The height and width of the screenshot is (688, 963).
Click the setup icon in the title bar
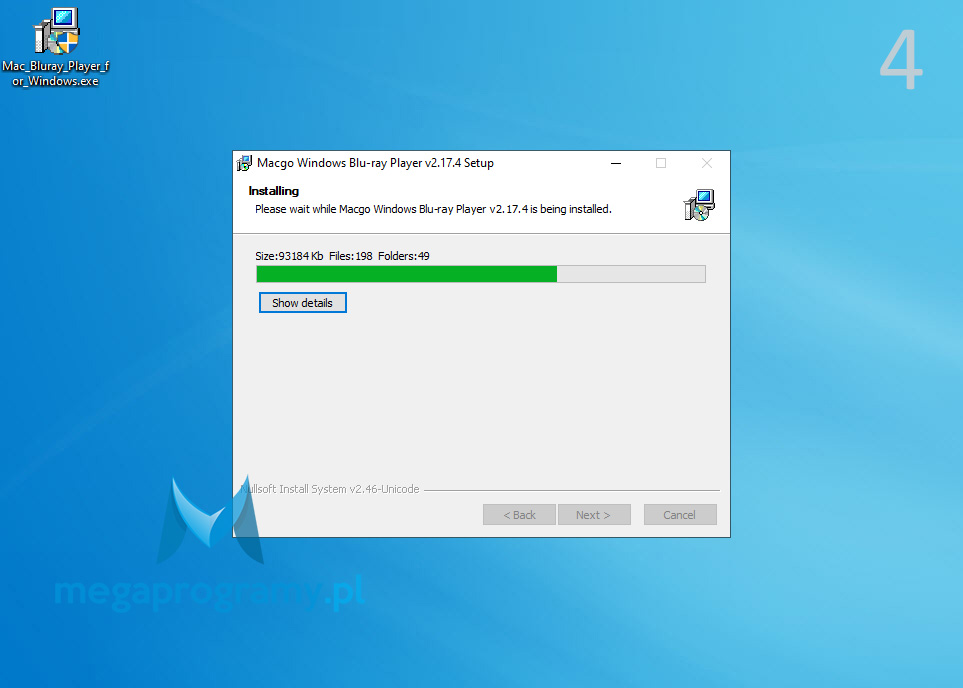tap(244, 163)
